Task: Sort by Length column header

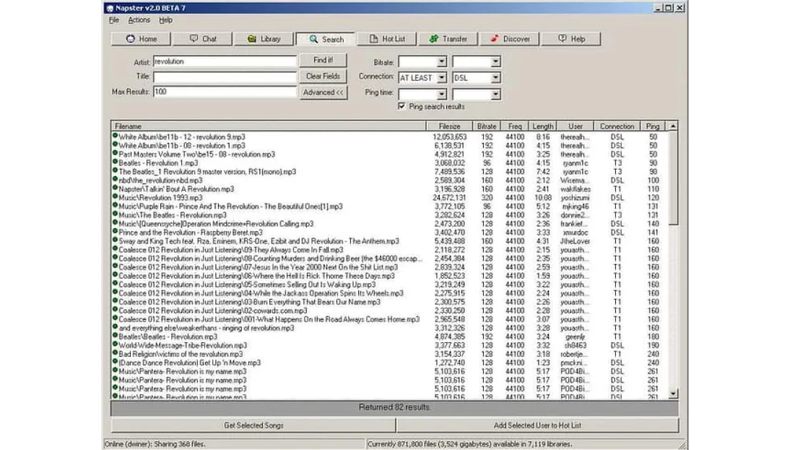Action: click(542, 126)
